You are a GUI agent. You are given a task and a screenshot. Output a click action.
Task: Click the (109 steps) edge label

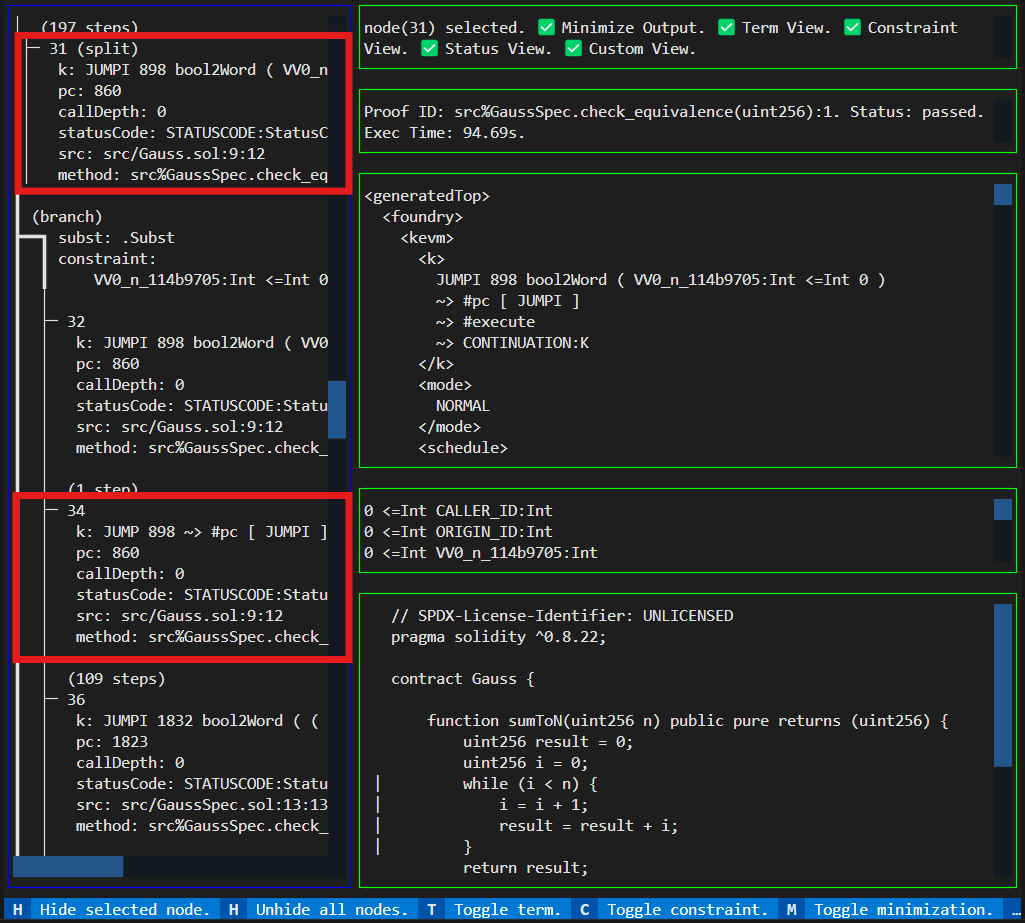click(x=116, y=679)
